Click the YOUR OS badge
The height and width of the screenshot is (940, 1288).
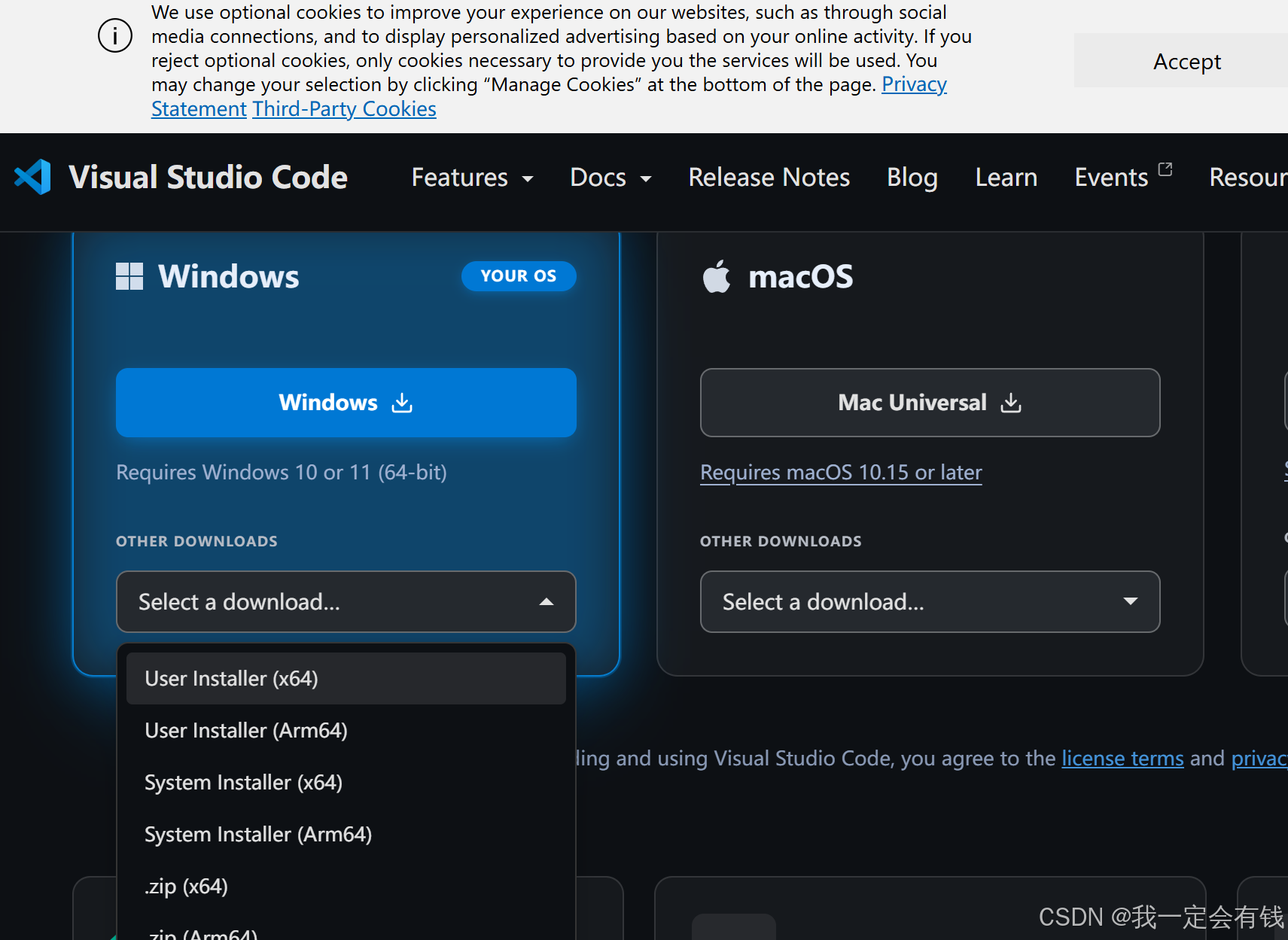pos(519,276)
